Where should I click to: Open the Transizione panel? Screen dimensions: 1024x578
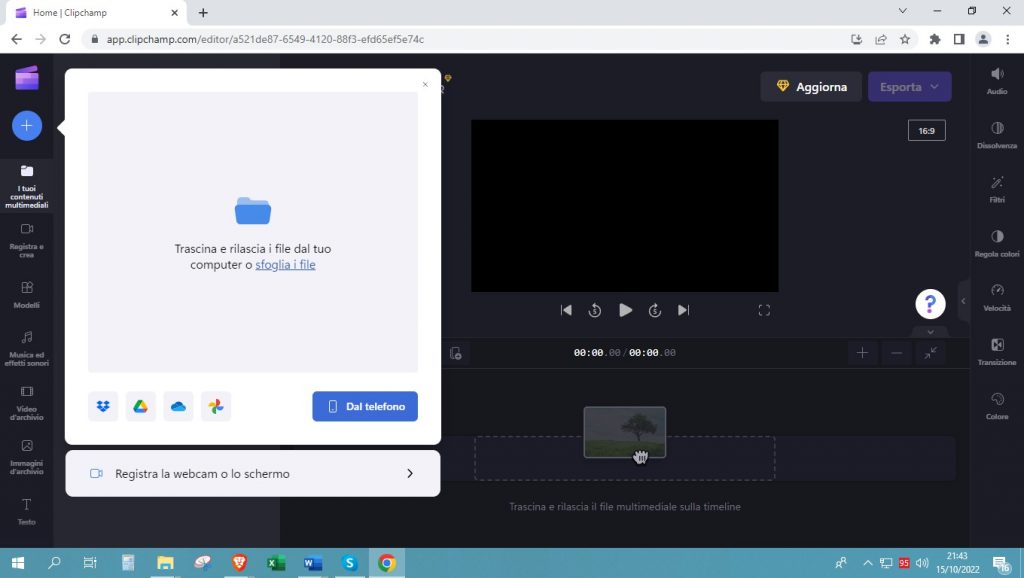pyautogui.click(x=996, y=352)
